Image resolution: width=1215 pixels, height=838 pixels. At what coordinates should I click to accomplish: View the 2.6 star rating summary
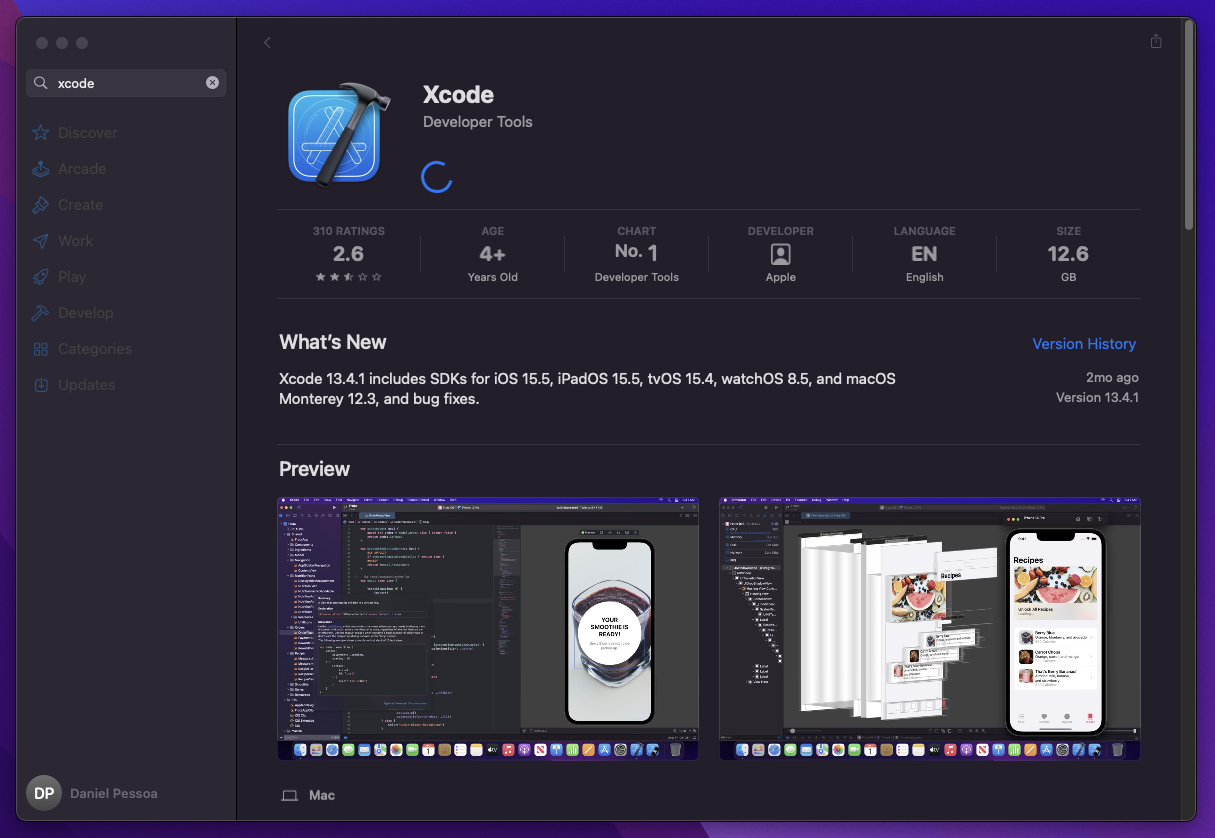pos(349,254)
